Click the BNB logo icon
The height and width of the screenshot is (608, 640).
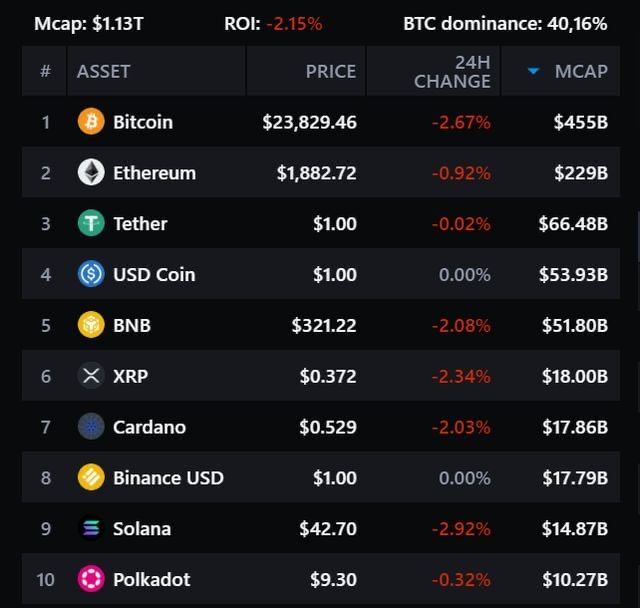[x=91, y=325]
